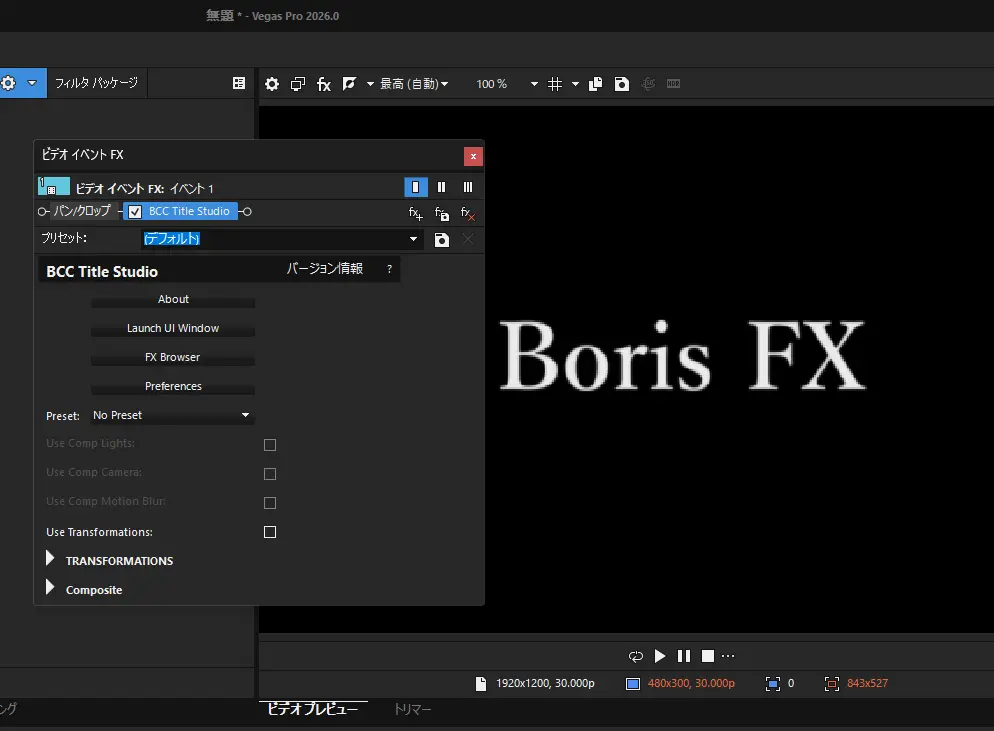The height and width of the screenshot is (731, 994).
Task: Open preview properties gear in video preview toolbar
Action: coord(272,84)
